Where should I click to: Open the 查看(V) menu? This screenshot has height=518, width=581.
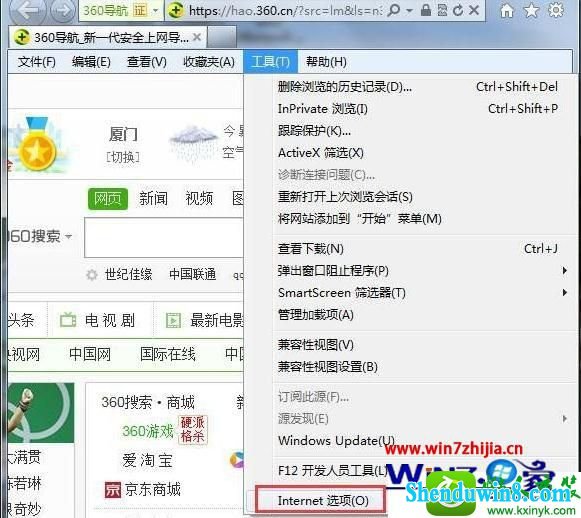(147, 62)
